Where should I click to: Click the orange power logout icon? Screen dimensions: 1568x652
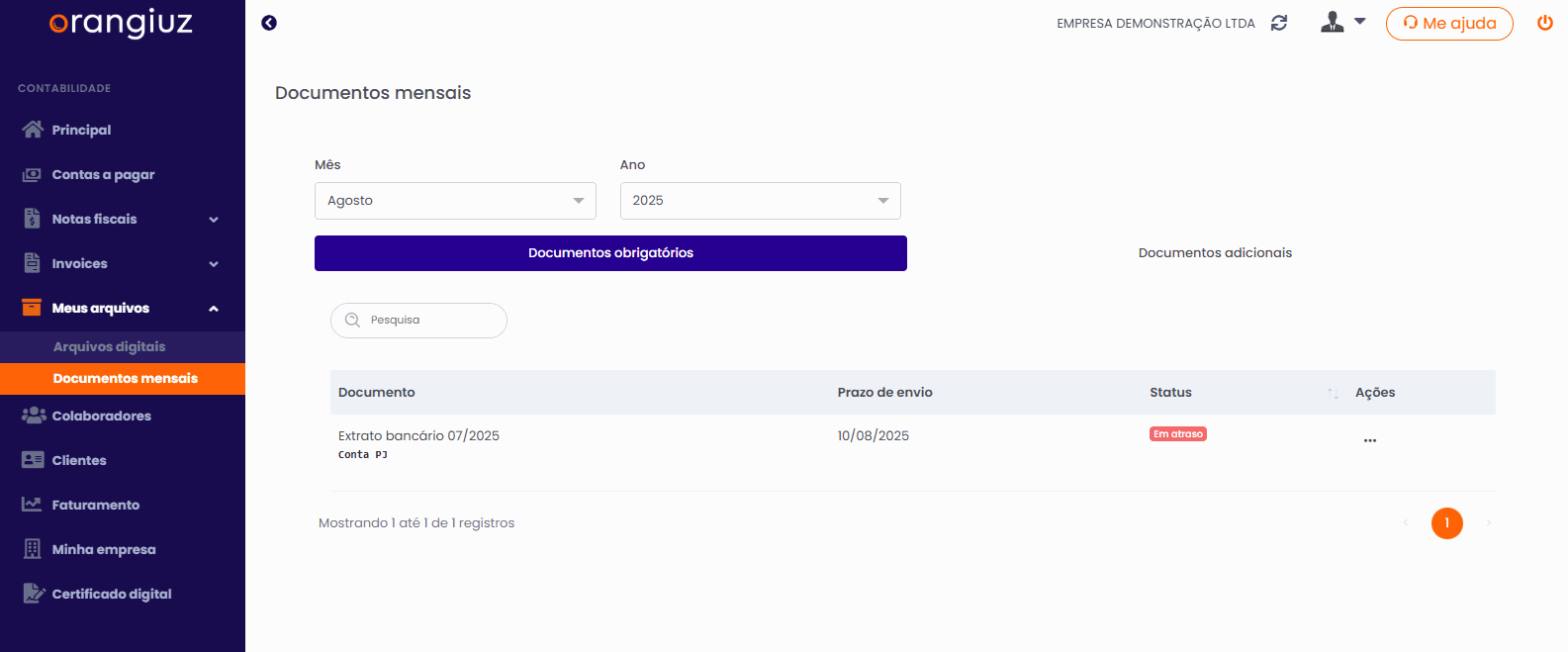coord(1544,23)
